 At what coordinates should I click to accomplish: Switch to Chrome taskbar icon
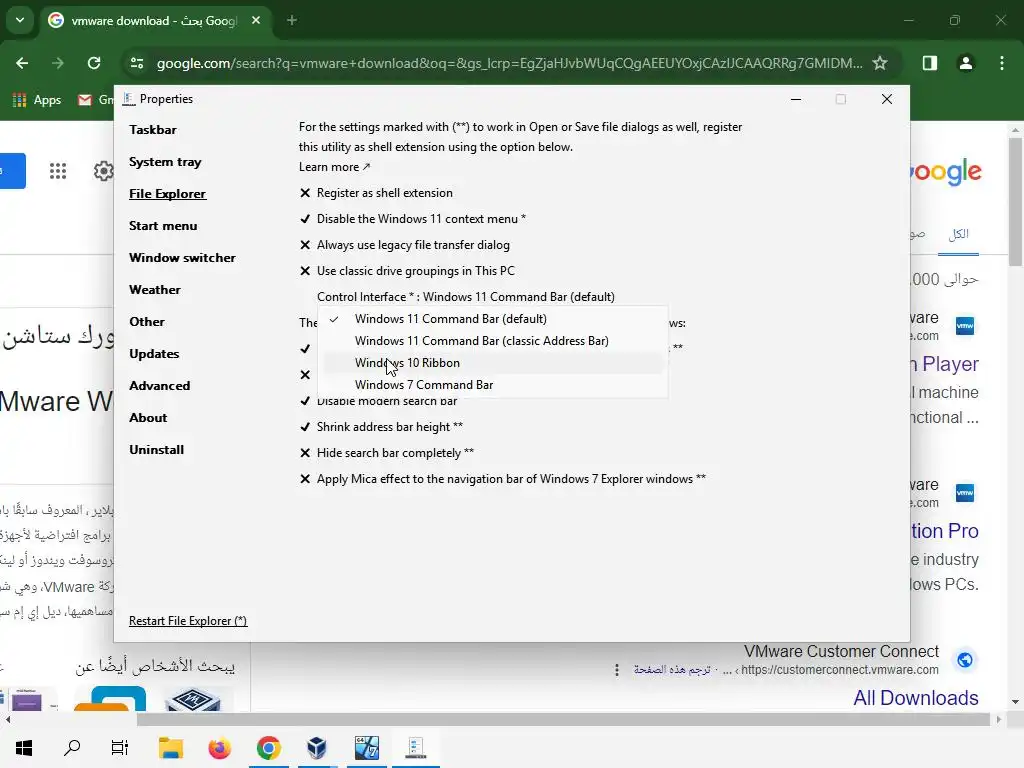point(268,748)
